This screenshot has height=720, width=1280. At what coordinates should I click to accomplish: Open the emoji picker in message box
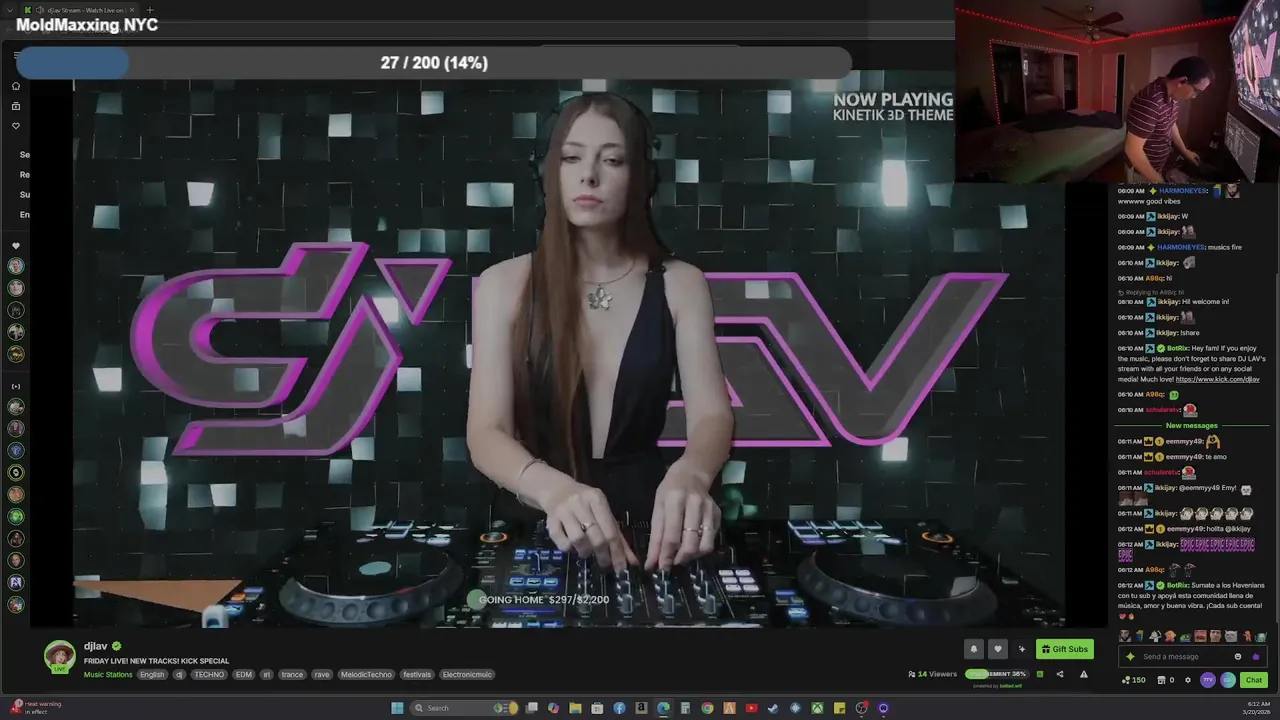pyautogui.click(x=1237, y=657)
